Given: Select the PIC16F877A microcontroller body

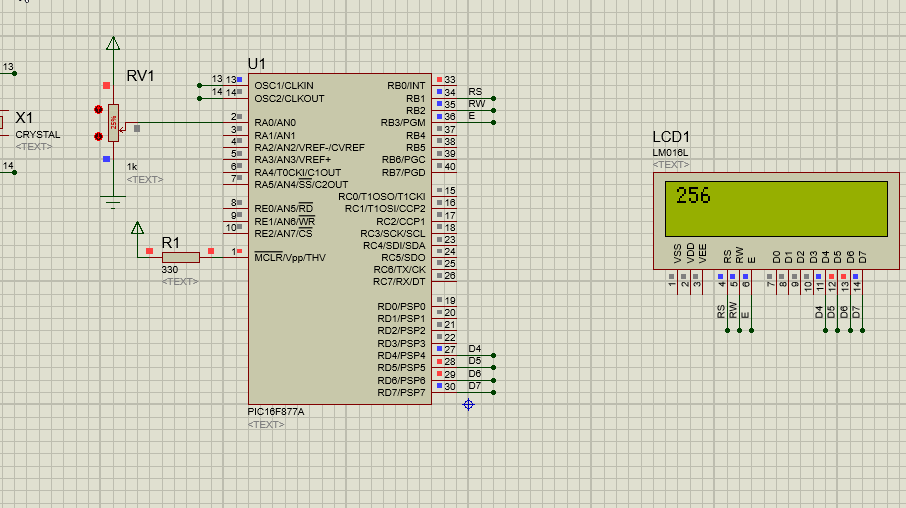Looking at the screenshot, I should 340,239.
